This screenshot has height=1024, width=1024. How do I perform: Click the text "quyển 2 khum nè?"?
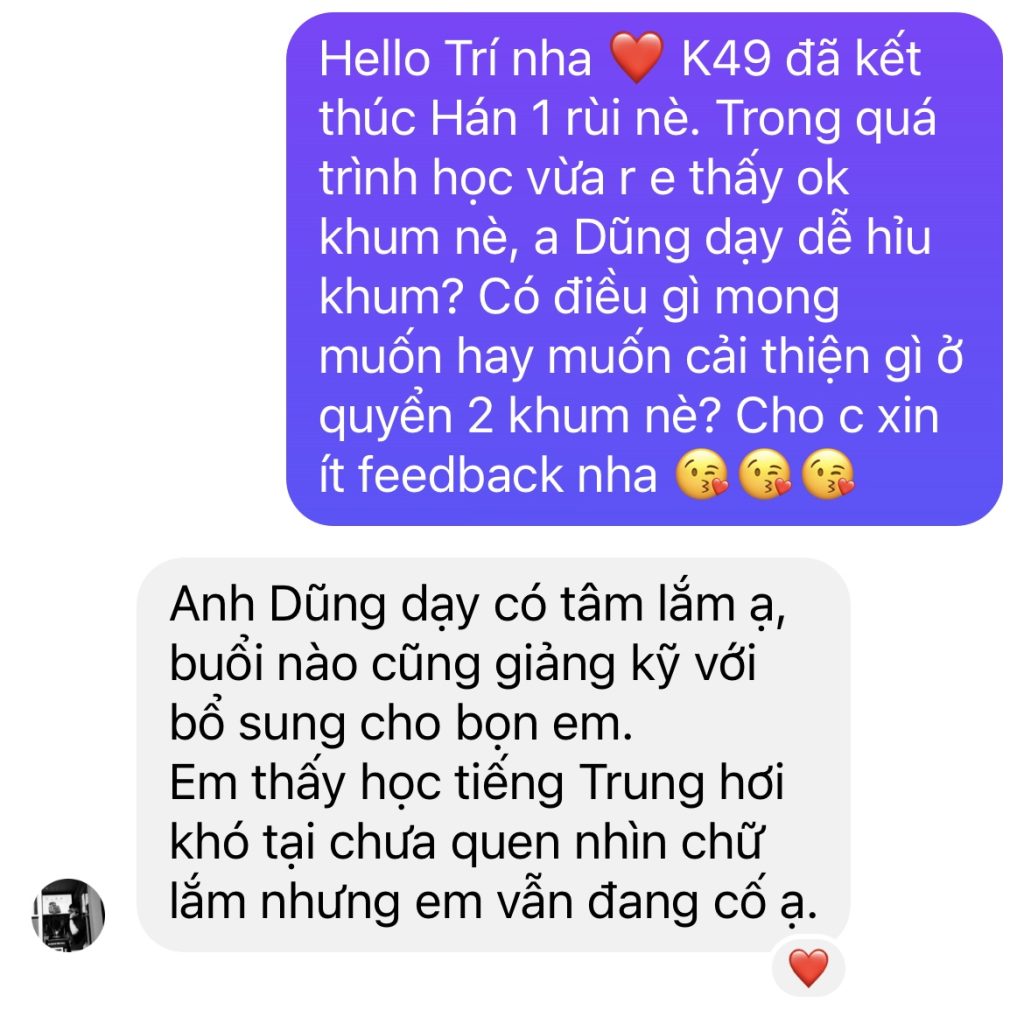coord(519,417)
